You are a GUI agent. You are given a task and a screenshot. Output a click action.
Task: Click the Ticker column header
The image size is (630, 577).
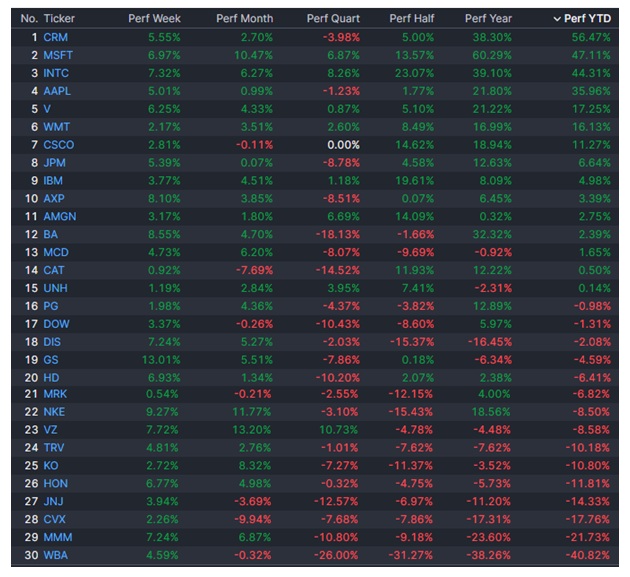[x=59, y=18]
